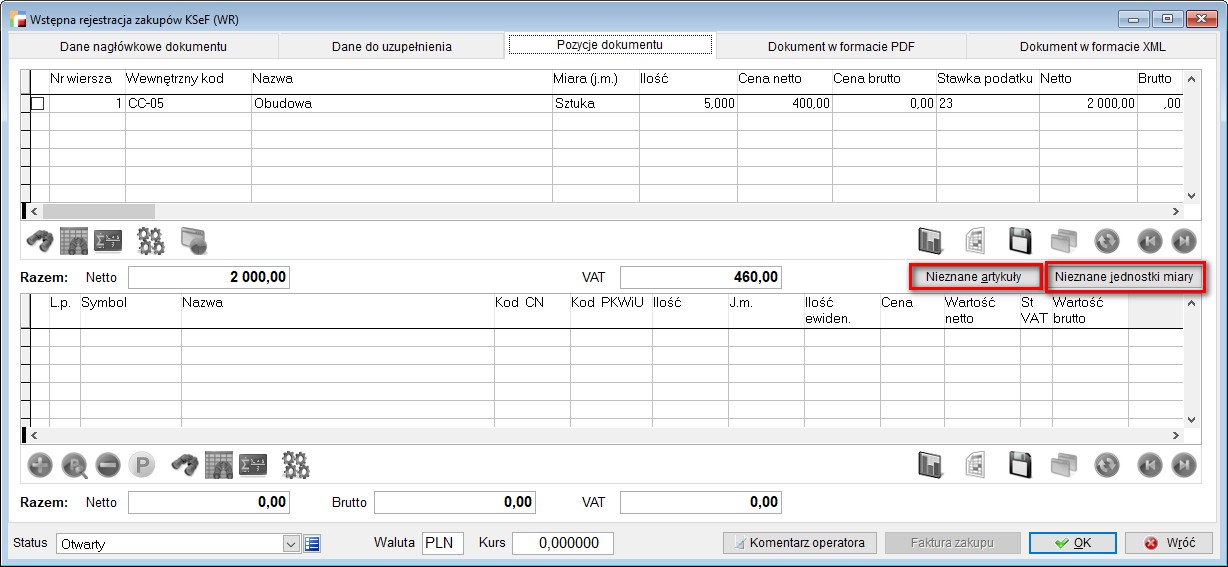The width and height of the screenshot is (1228, 567).
Task: Click the lower refresh arrows icon
Action: [x=1107, y=464]
